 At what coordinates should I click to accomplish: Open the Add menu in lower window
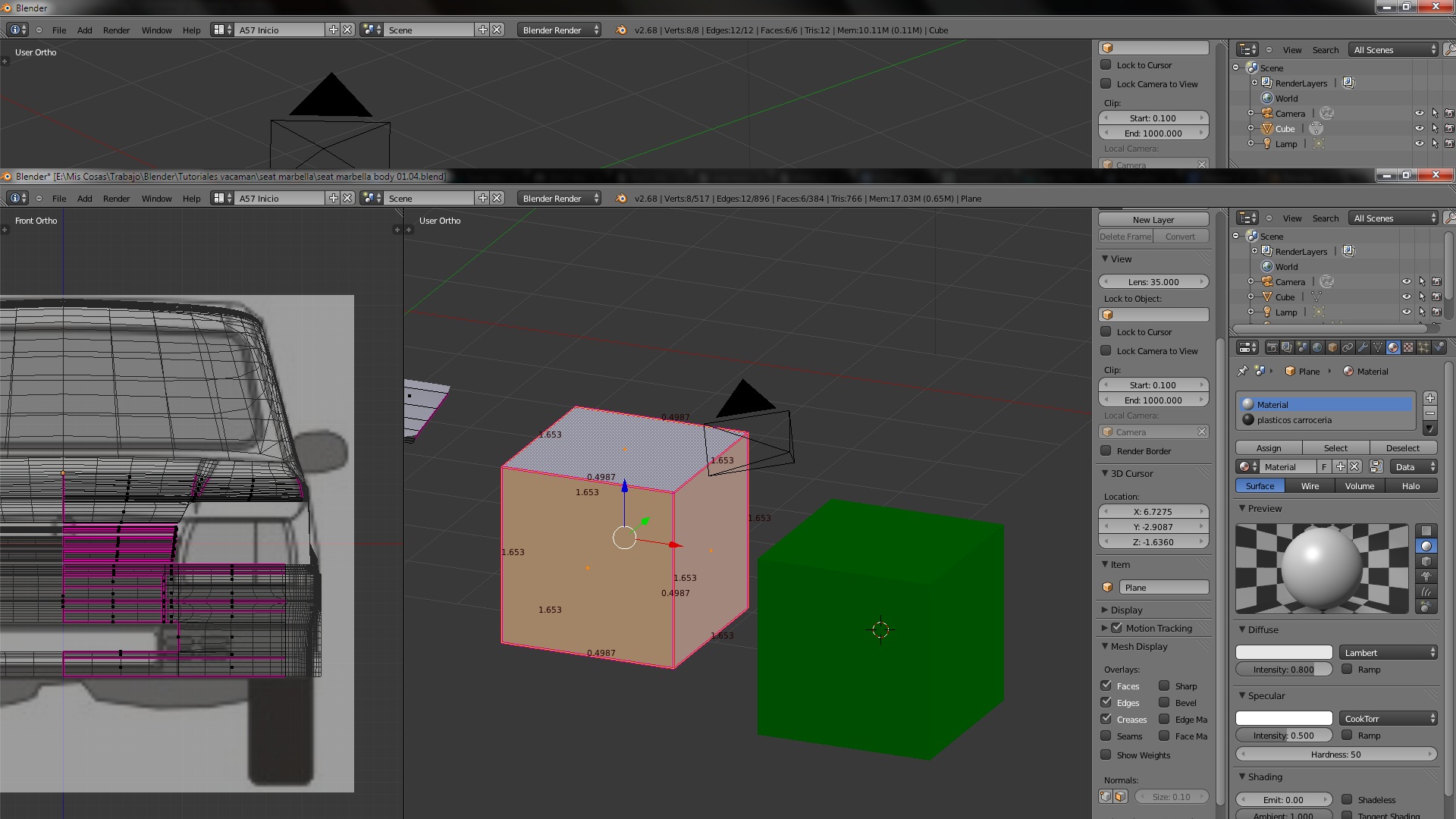[x=84, y=198]
